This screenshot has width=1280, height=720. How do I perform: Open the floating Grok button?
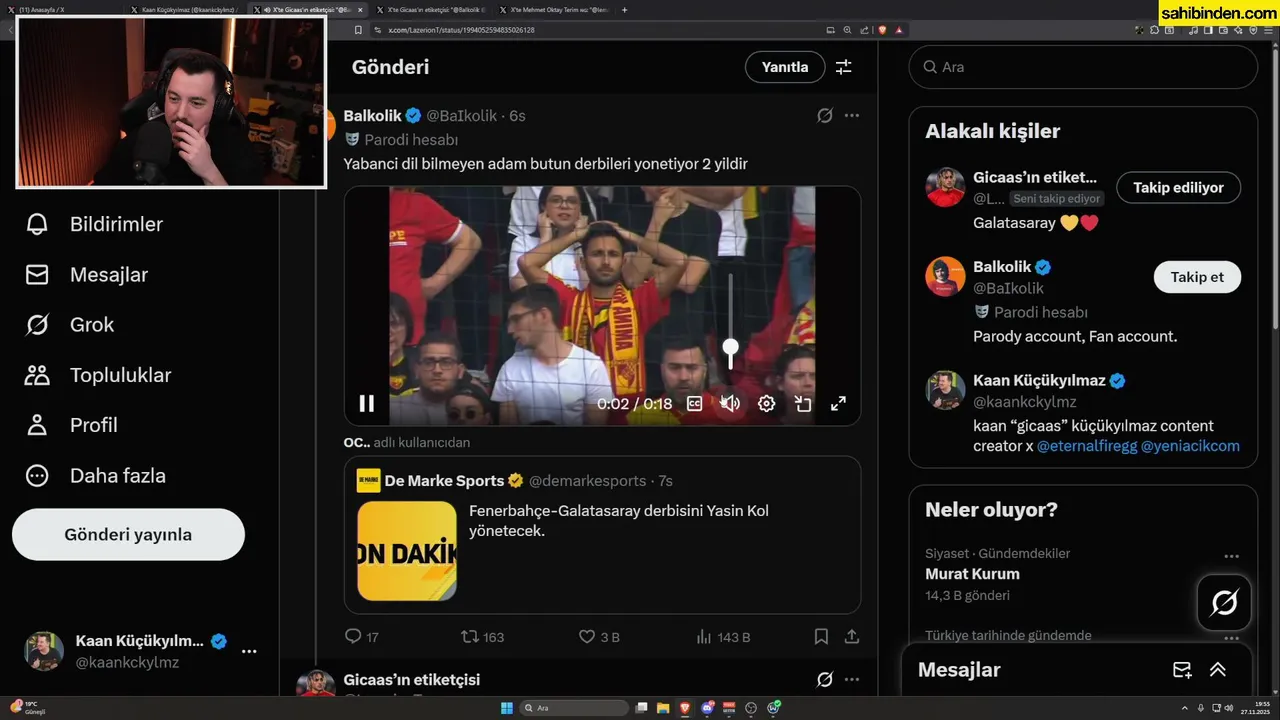[1224, 602]
